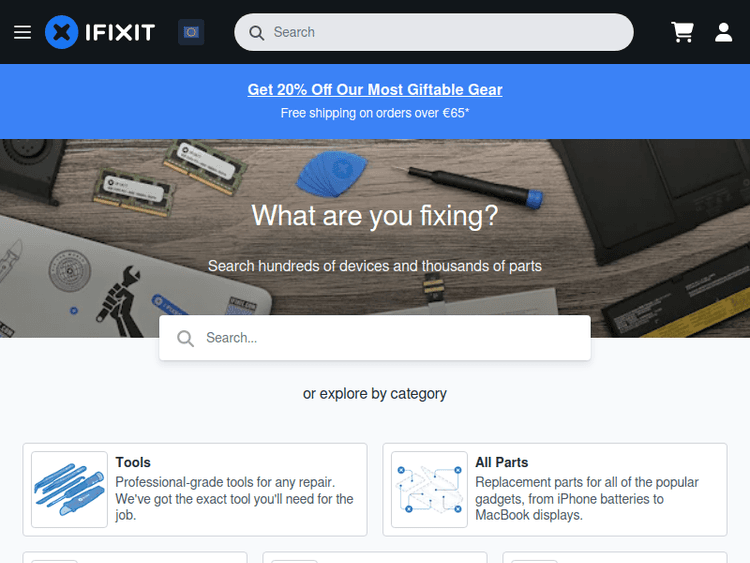Screen dimensions: 750x563
Task: Click the All Parts card description text
Action: coord(587,498)
